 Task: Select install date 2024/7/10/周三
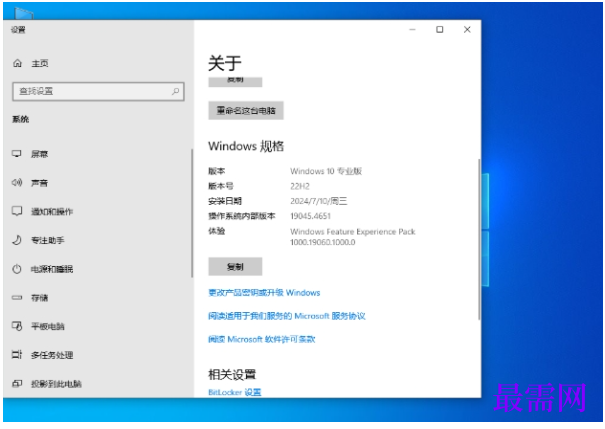319,201
